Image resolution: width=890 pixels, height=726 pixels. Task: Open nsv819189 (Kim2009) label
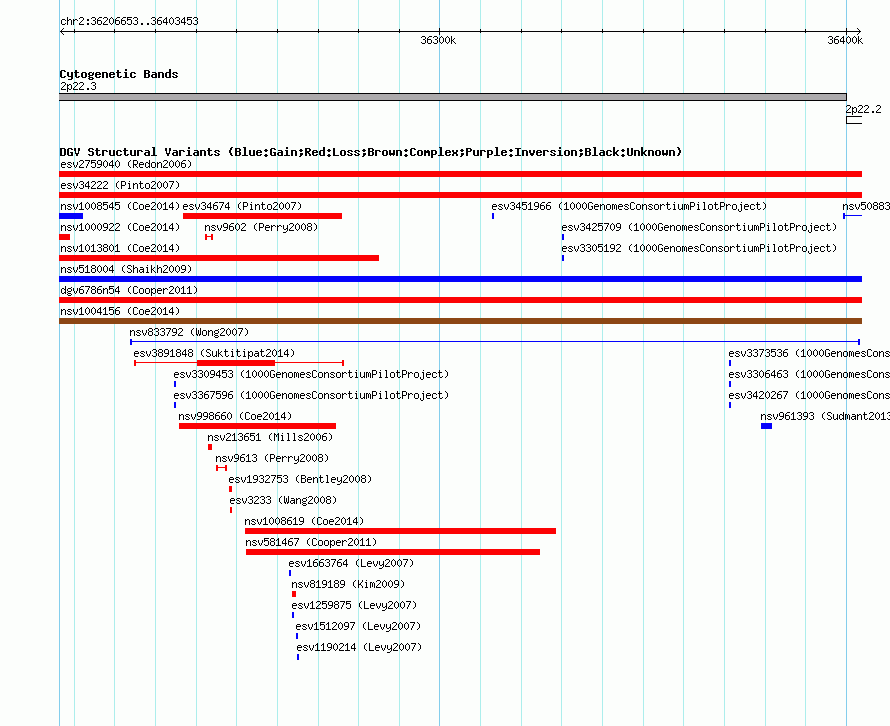pyautogui.click(x=348, y=584)
